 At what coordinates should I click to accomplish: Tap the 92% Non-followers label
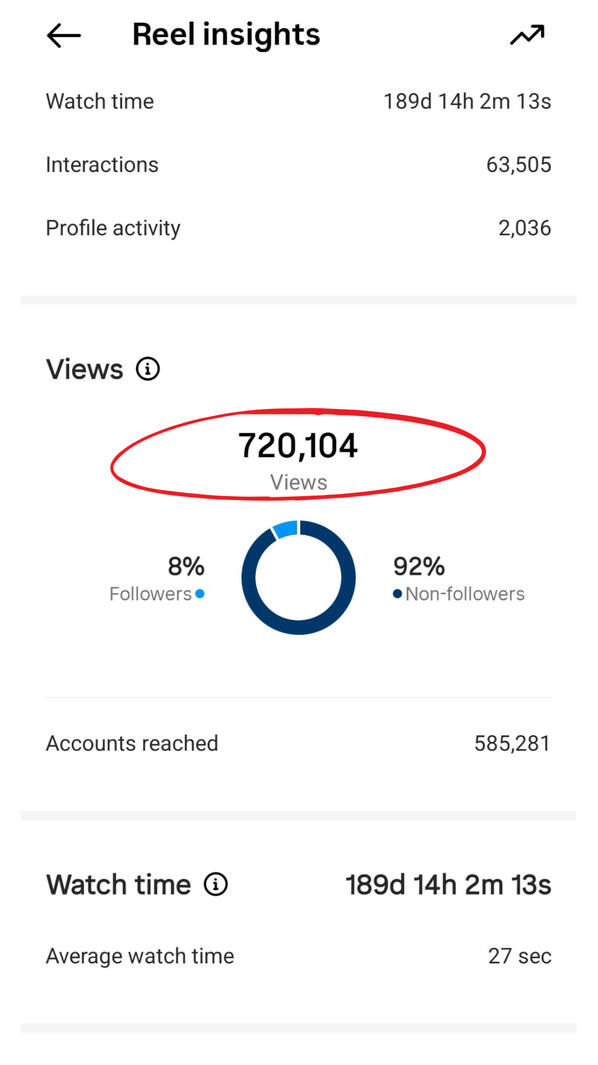tap(459, 579)
